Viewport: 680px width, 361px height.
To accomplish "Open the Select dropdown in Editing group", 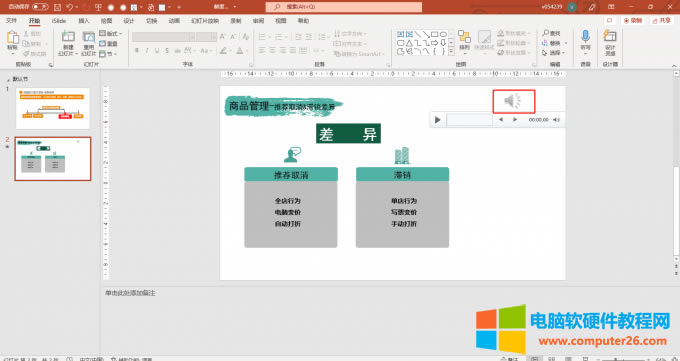I will 554,53.
